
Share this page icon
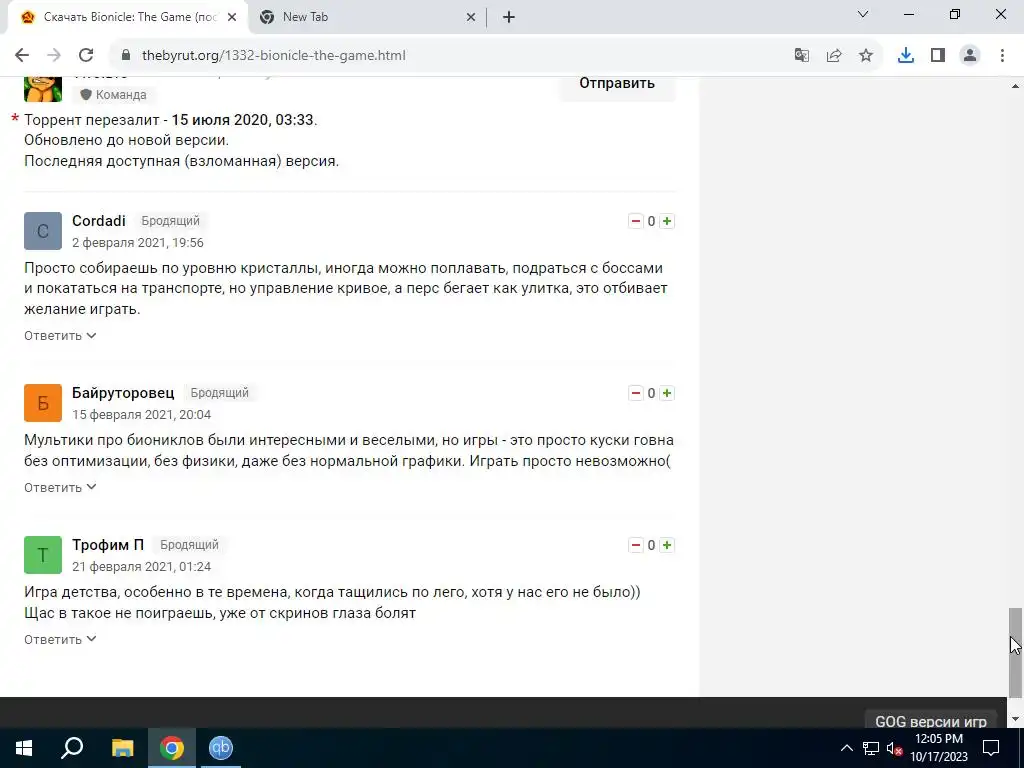point(834,56)
